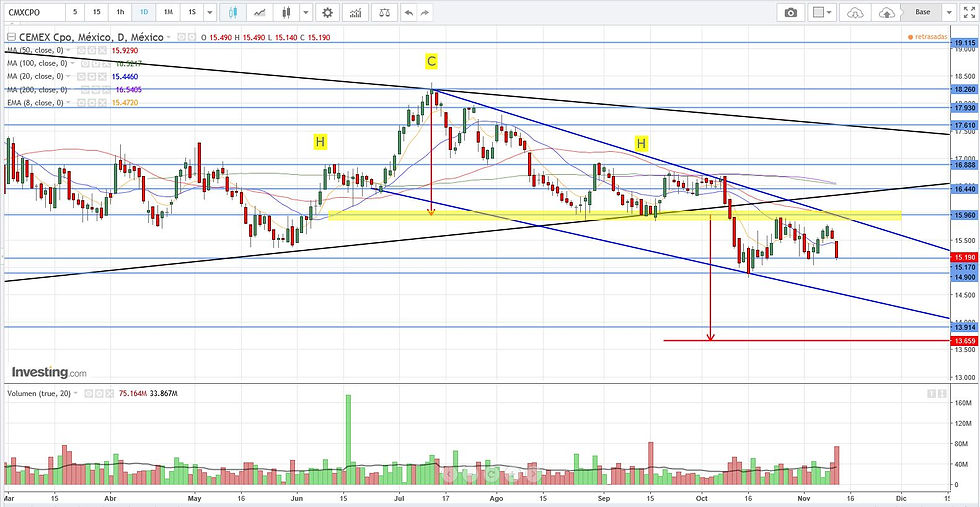Switch to line/area chart style icon
980x507 pixels.
pos(260,12)
